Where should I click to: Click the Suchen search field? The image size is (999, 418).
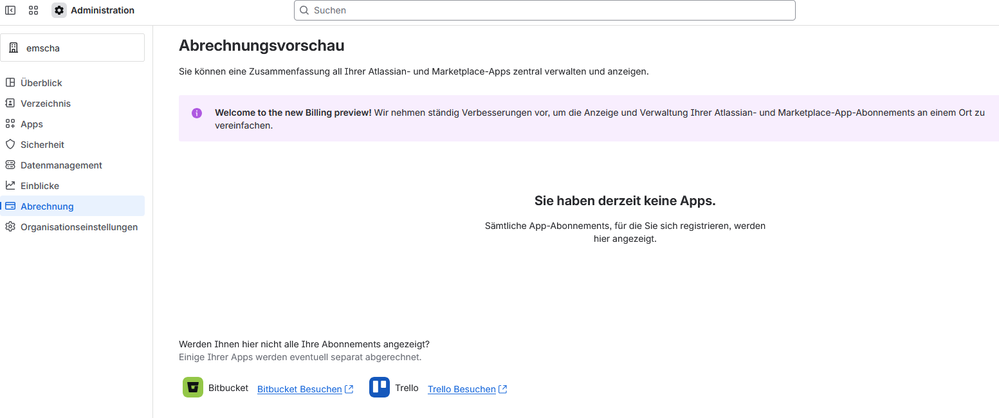click(x=545, y=10)
